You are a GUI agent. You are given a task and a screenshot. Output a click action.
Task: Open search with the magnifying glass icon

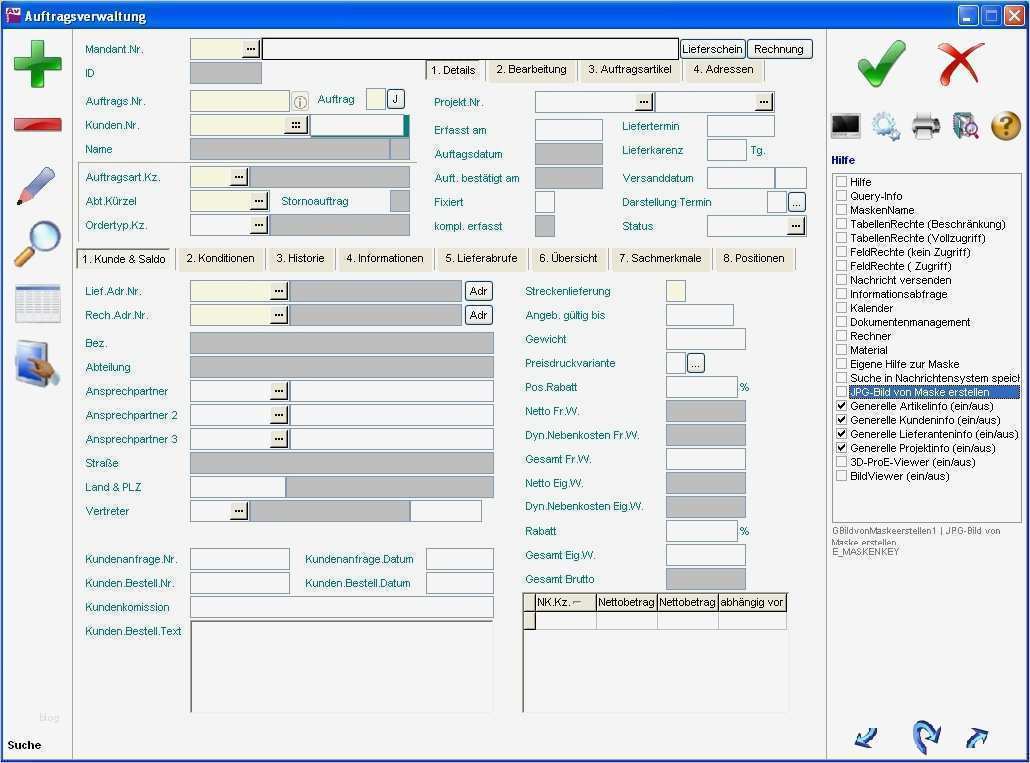point(37,243)
